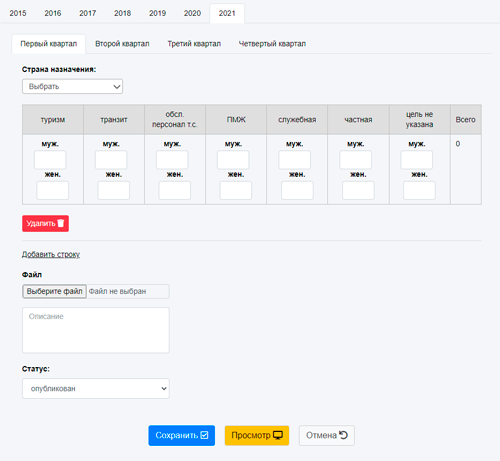
Task: Click the checkmark icon on Сохранить button
Action: [204, 435]
